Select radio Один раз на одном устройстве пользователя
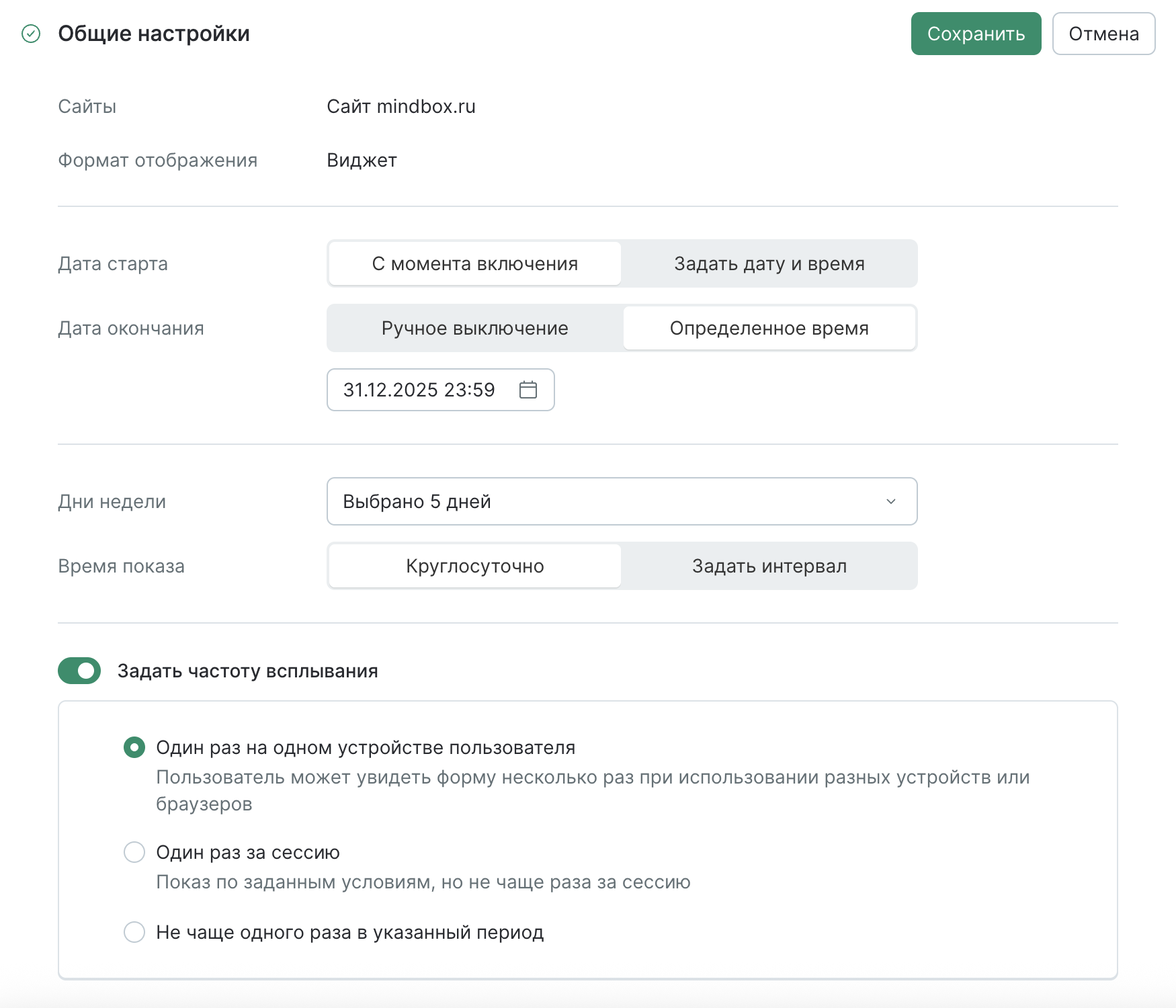 [134, 747]
